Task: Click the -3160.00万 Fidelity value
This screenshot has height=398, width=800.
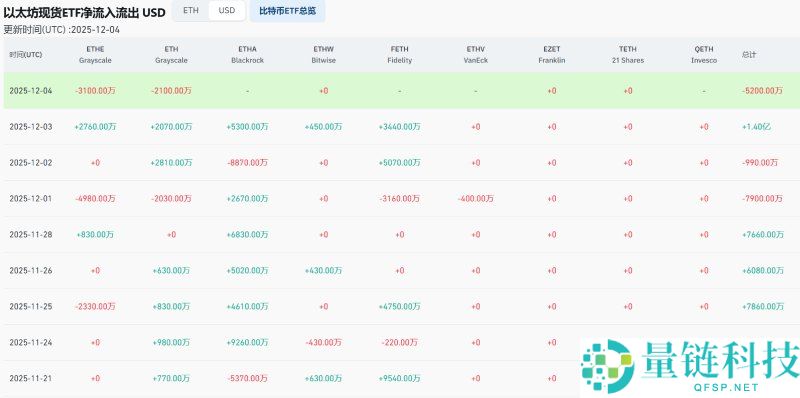Action: (399, 198)
